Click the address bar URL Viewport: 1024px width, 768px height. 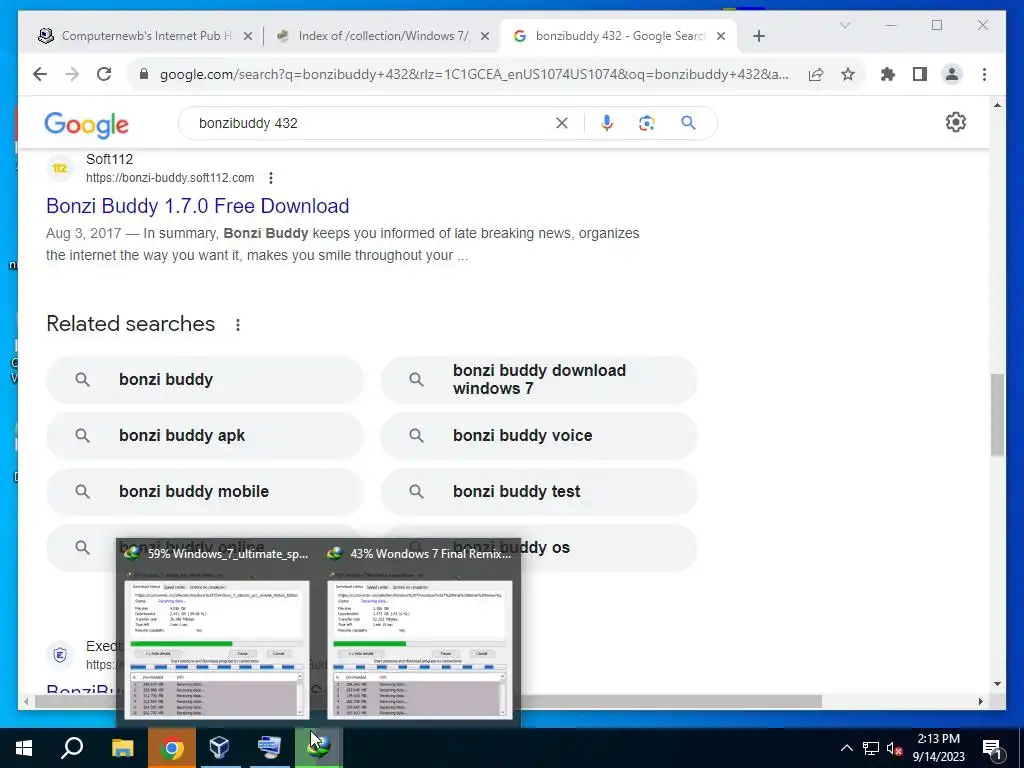473,74
